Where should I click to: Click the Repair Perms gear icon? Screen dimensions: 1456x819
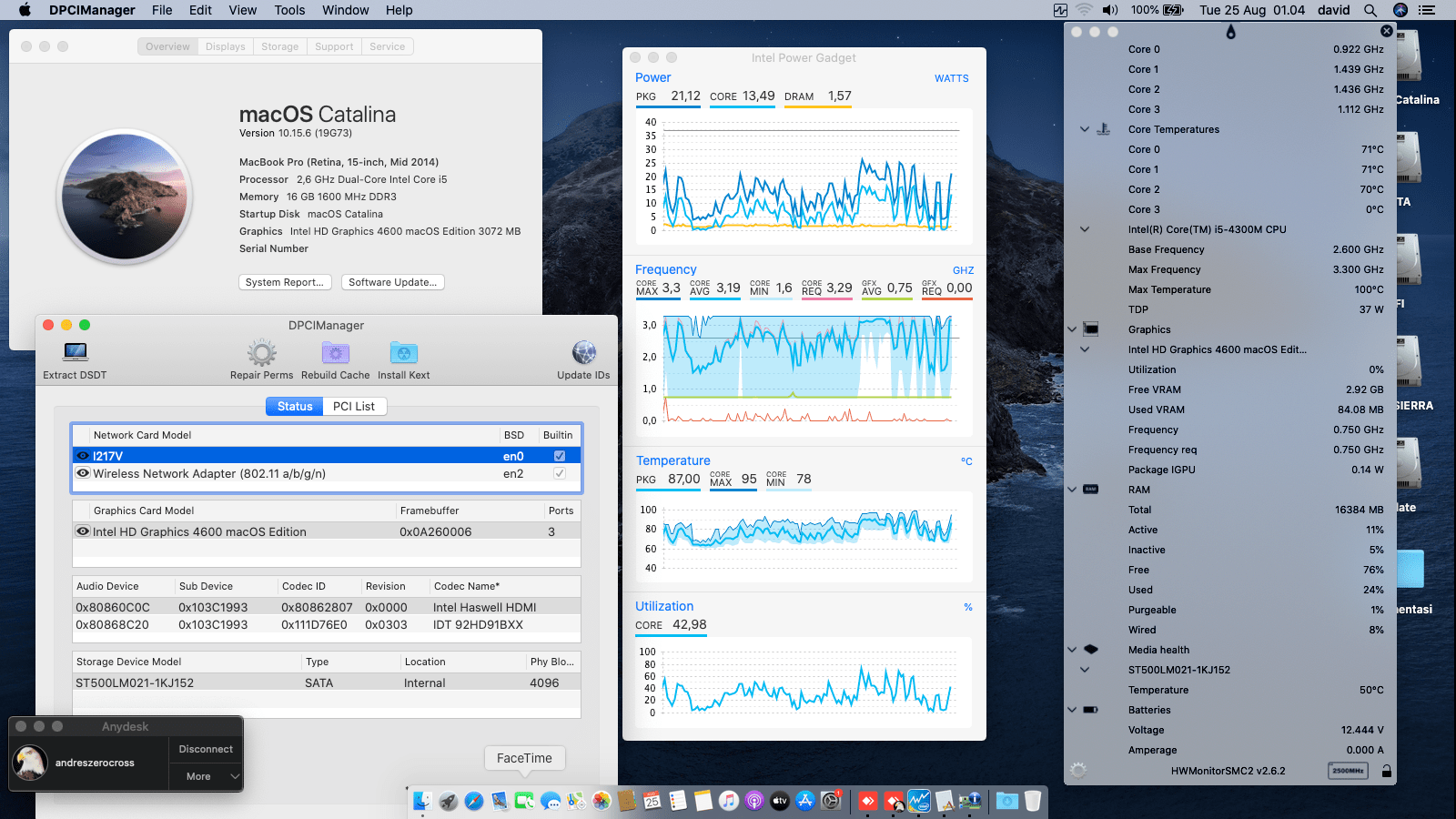coord(262,352)
